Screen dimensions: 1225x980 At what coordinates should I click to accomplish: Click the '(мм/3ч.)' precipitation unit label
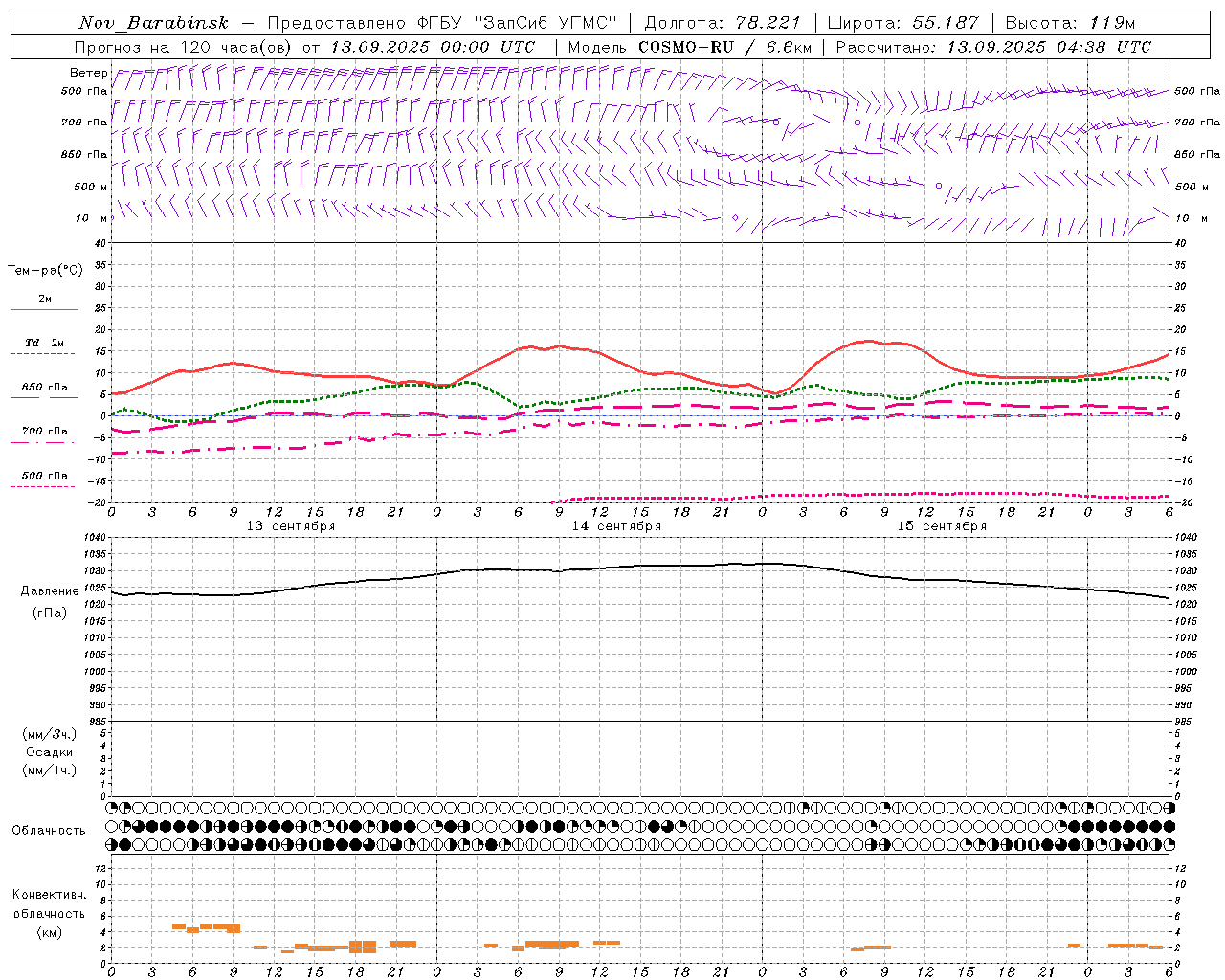[50, 734]
